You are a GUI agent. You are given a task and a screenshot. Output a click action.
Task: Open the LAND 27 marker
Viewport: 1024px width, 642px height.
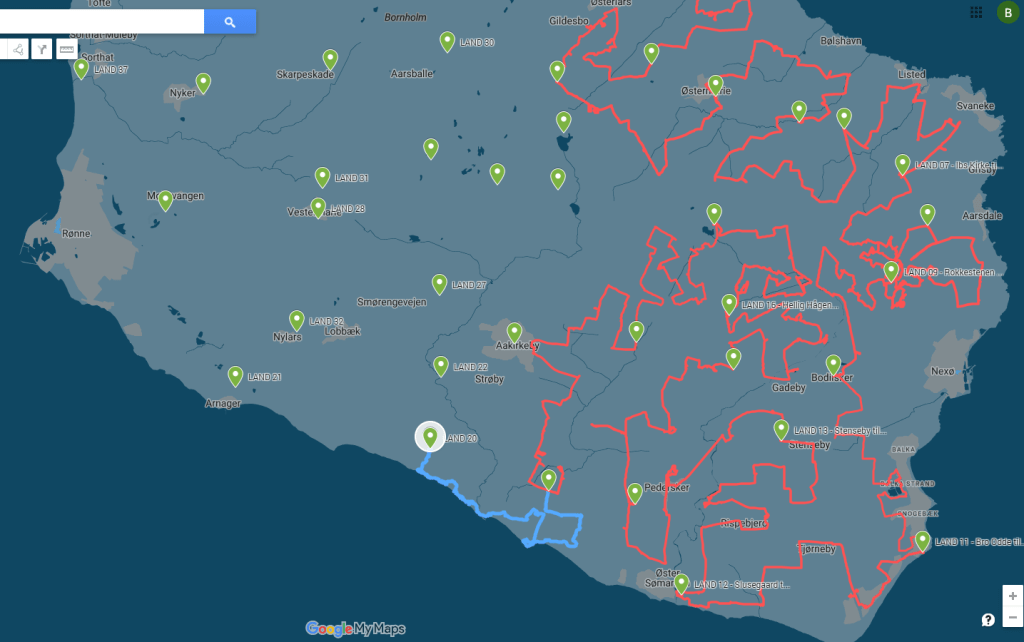[438, 283]
